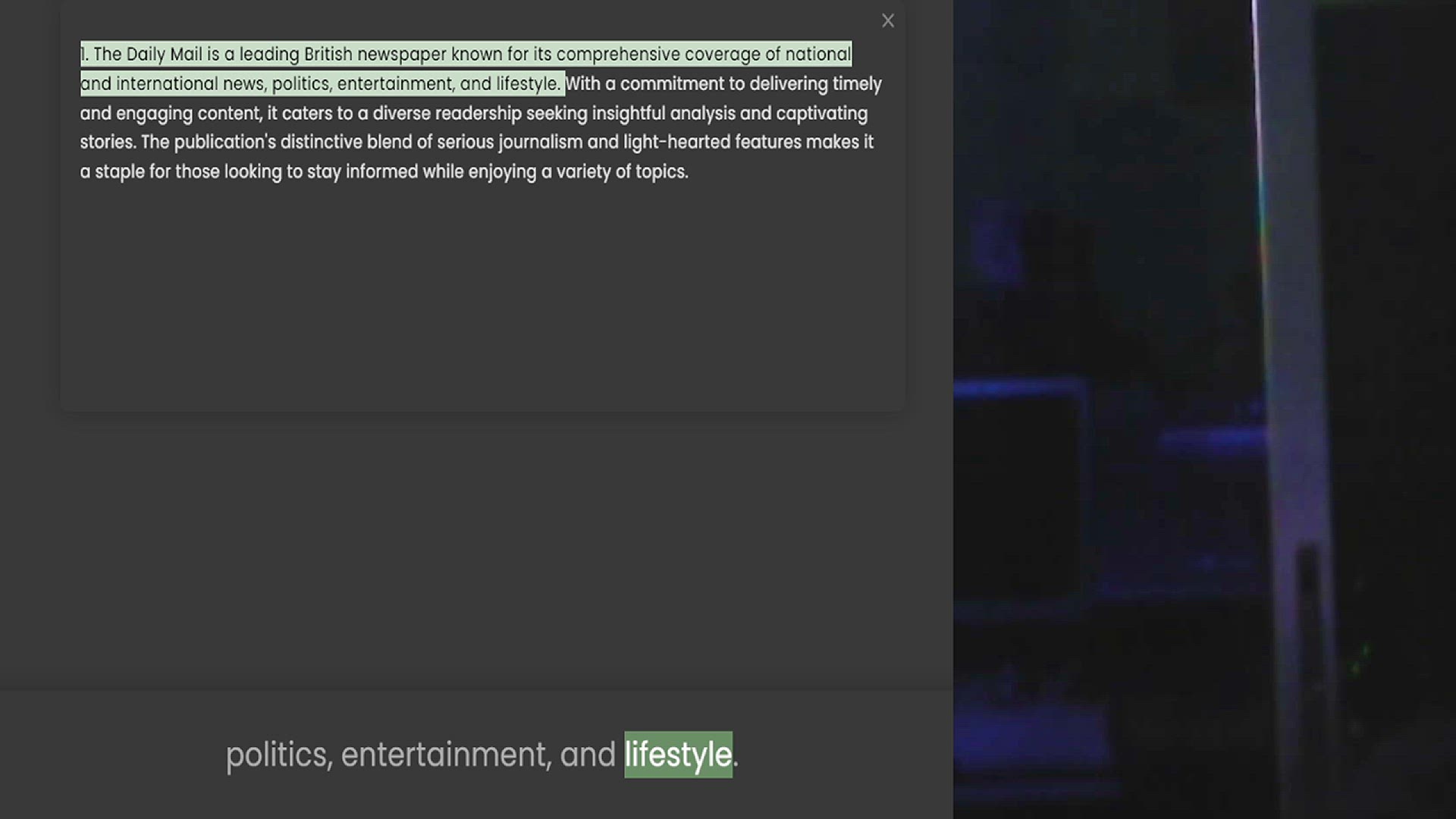Click the highlighted word 'lifestyle' in caption

(677, 755)
